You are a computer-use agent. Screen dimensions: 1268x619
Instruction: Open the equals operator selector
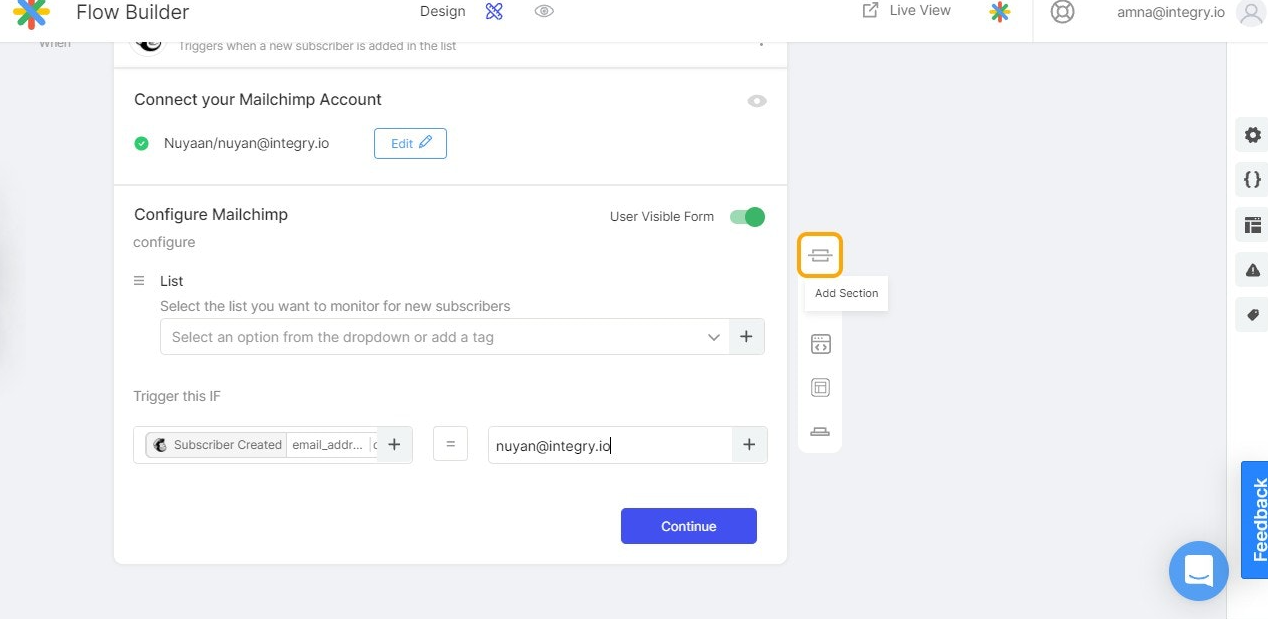[451, 445]
